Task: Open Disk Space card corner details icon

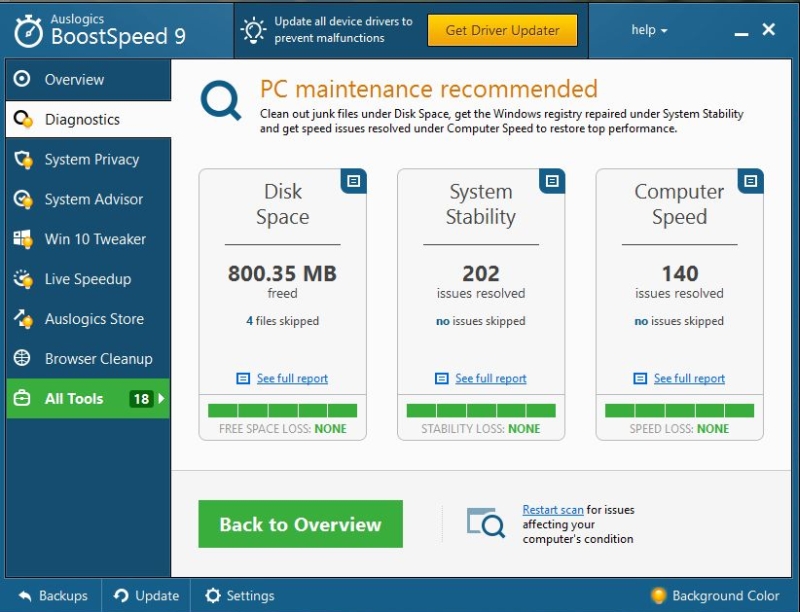Action: 354,181
